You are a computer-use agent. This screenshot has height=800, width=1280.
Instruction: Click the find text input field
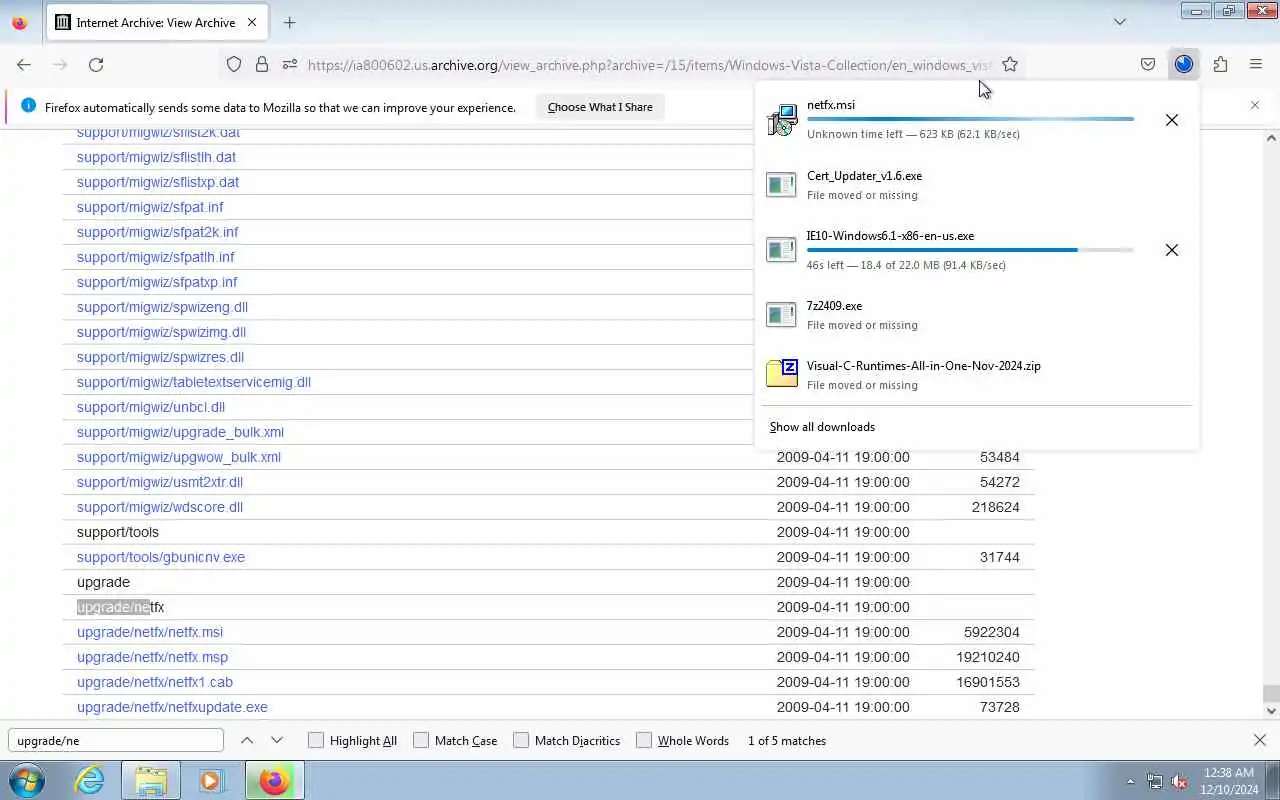(x=116, y=740)
